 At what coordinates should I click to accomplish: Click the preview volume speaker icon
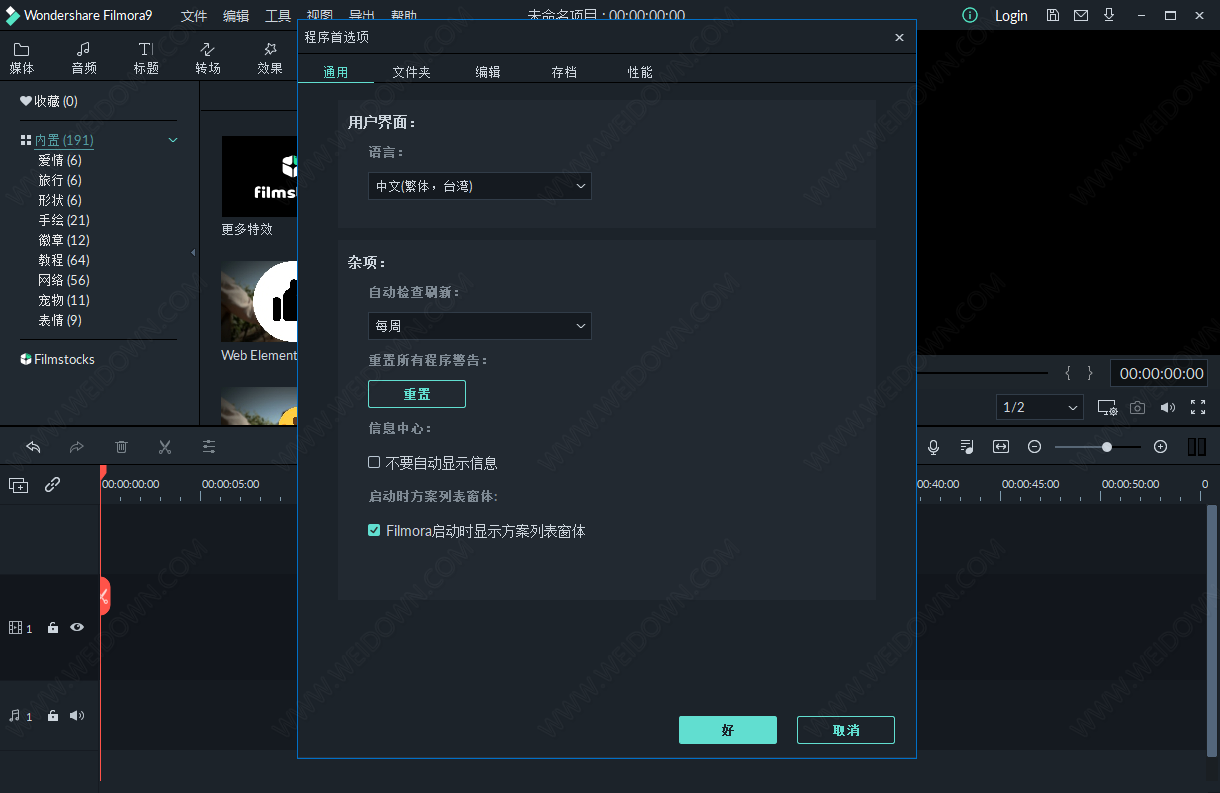tap(1168, 408)
